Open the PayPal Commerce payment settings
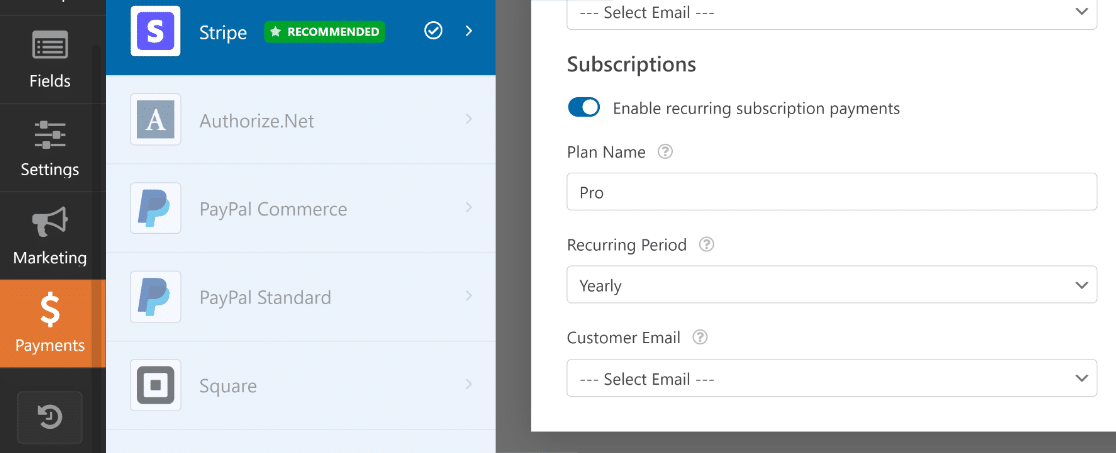1116x453 pixels. (300, 208)
